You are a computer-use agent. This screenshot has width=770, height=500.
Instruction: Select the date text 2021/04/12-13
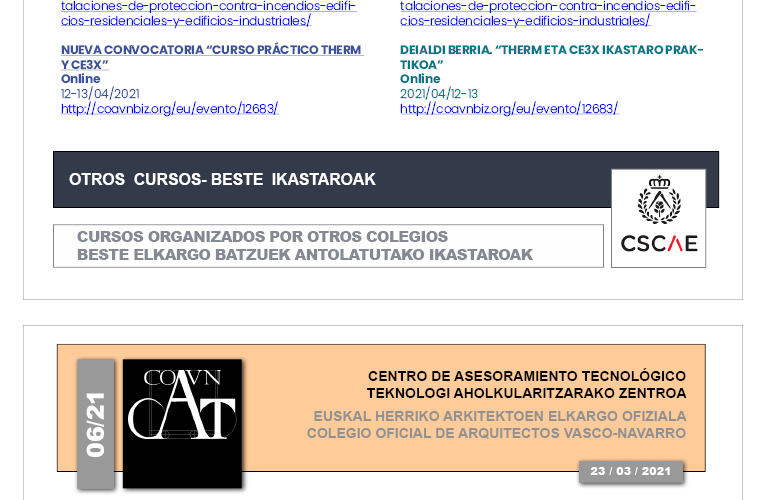439,94
